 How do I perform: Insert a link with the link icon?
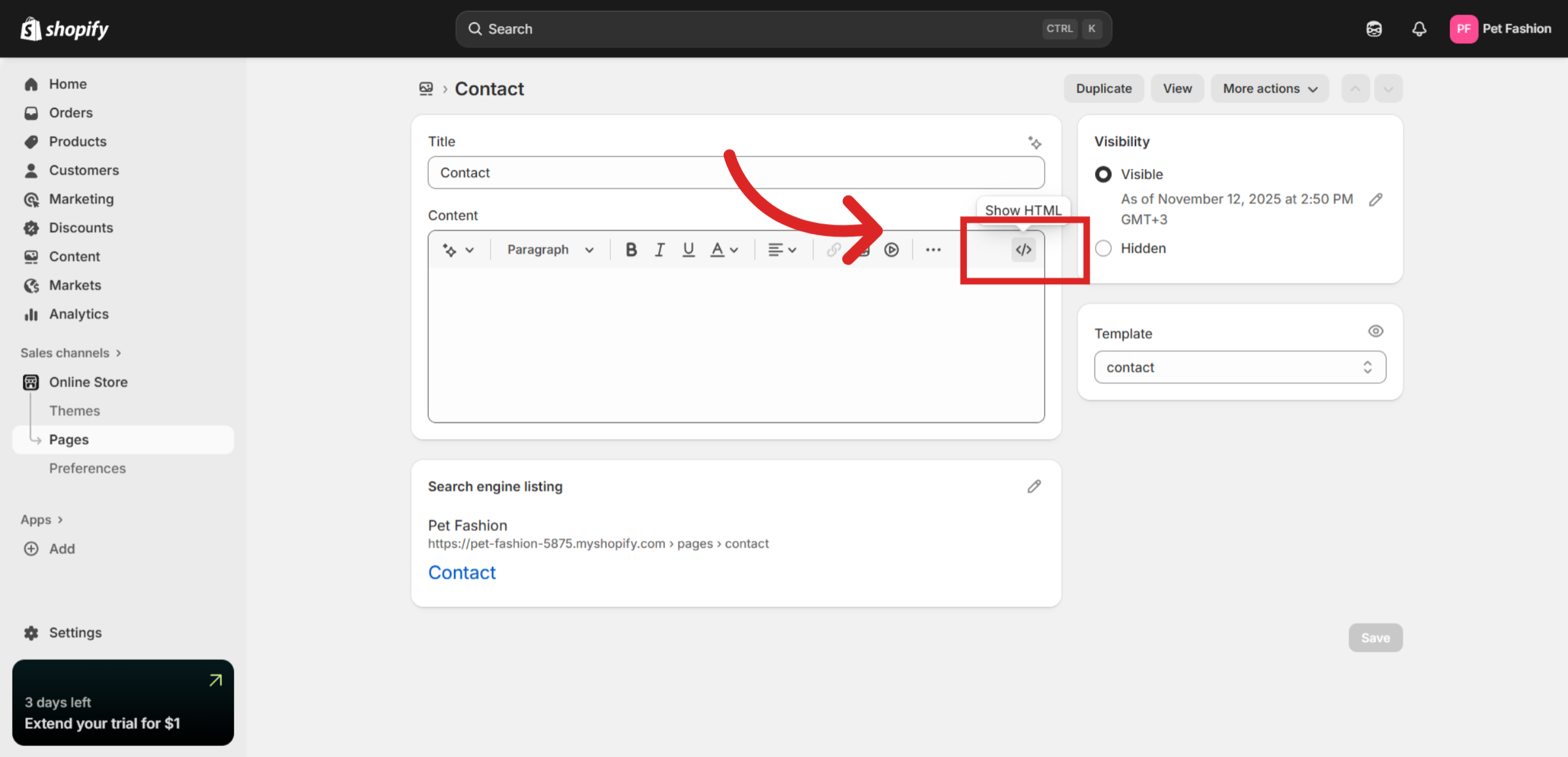point(833,250)
